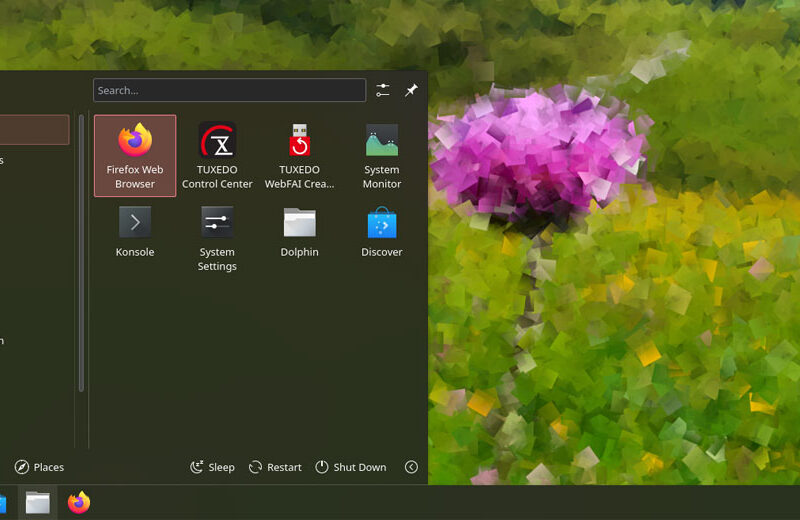800x520 pixels.
Task: Put the computer to Sleep
Action: (x=212, y=467)
